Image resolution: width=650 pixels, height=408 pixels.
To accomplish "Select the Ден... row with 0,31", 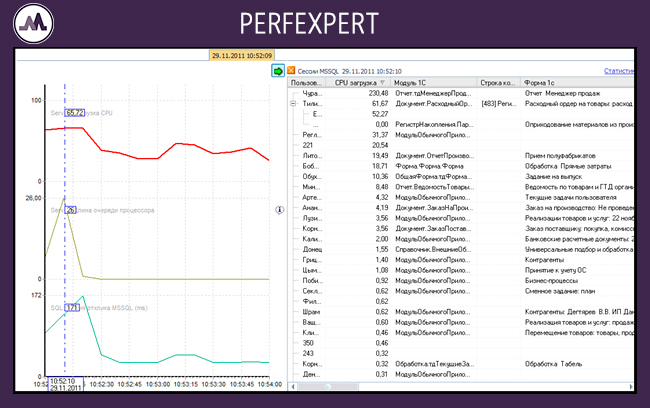I will coord(461,374).
